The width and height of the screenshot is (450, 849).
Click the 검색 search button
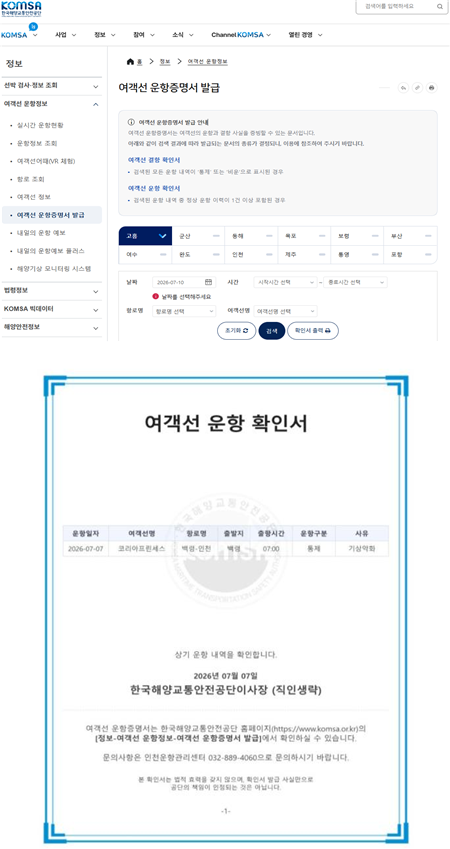(x=272, y=330)
